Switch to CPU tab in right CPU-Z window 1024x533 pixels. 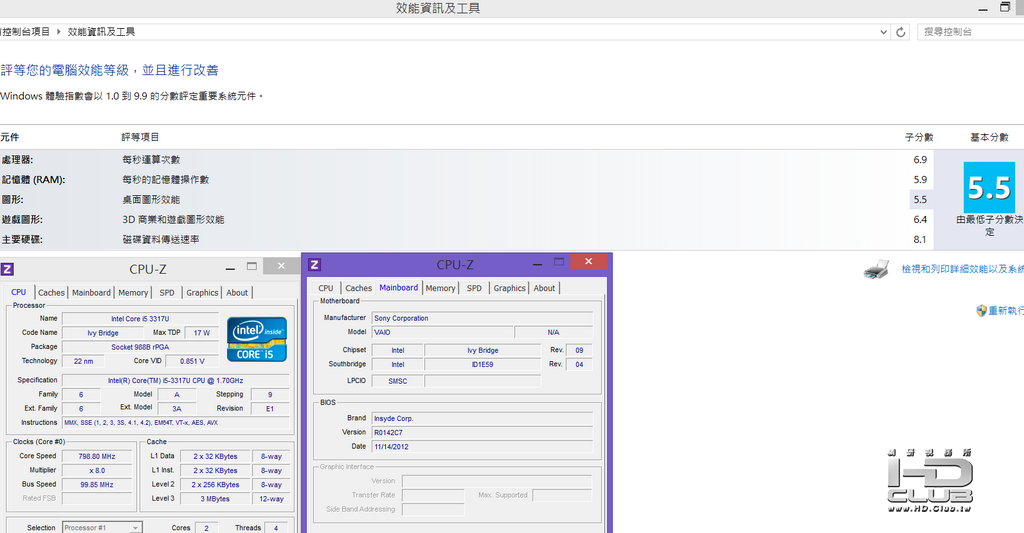coord(326,288)
